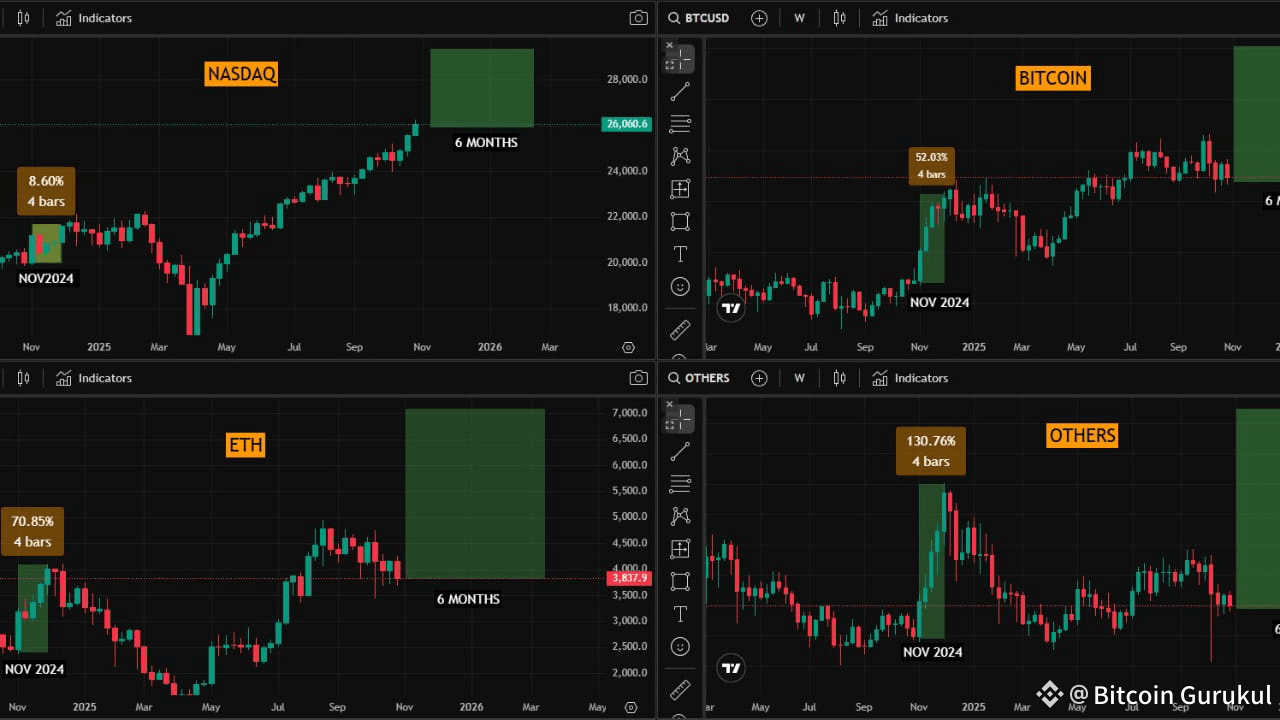Select the 8.60% 4 bars measurement label
Screen dimensions: 1280x720
(x=46, y=191)
